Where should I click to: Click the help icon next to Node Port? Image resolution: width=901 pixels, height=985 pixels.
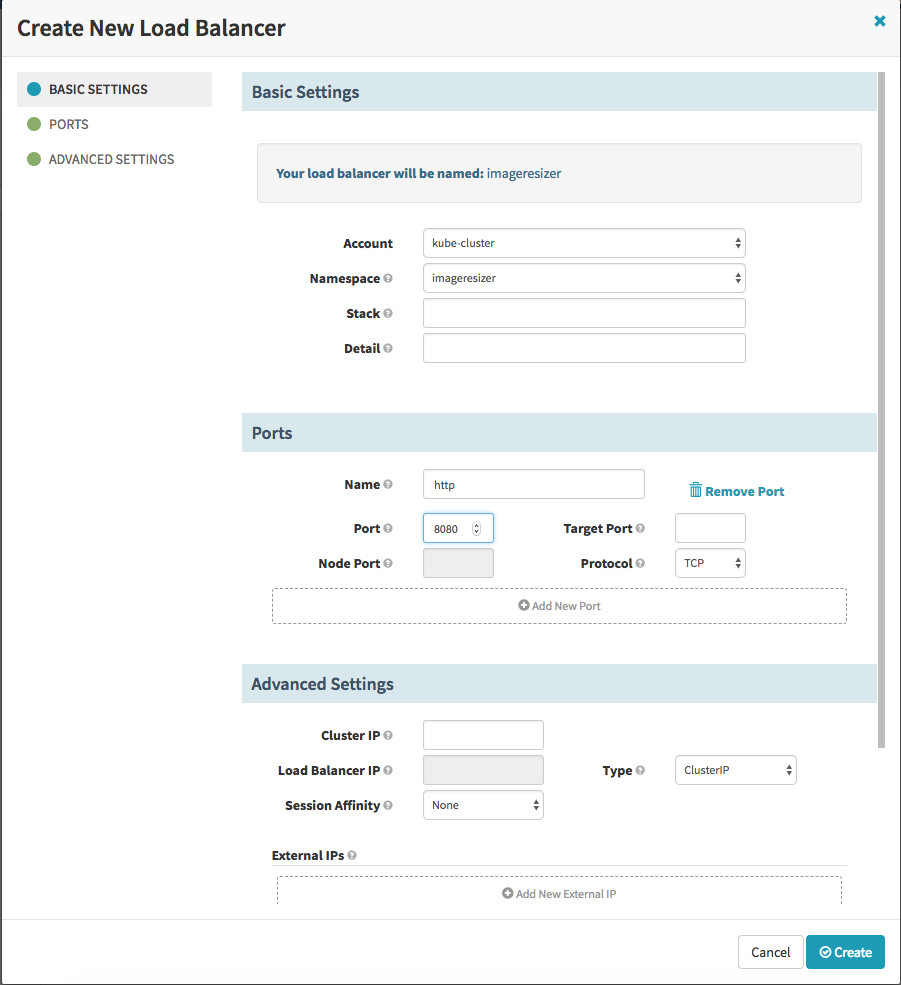(x=388, y=563)
